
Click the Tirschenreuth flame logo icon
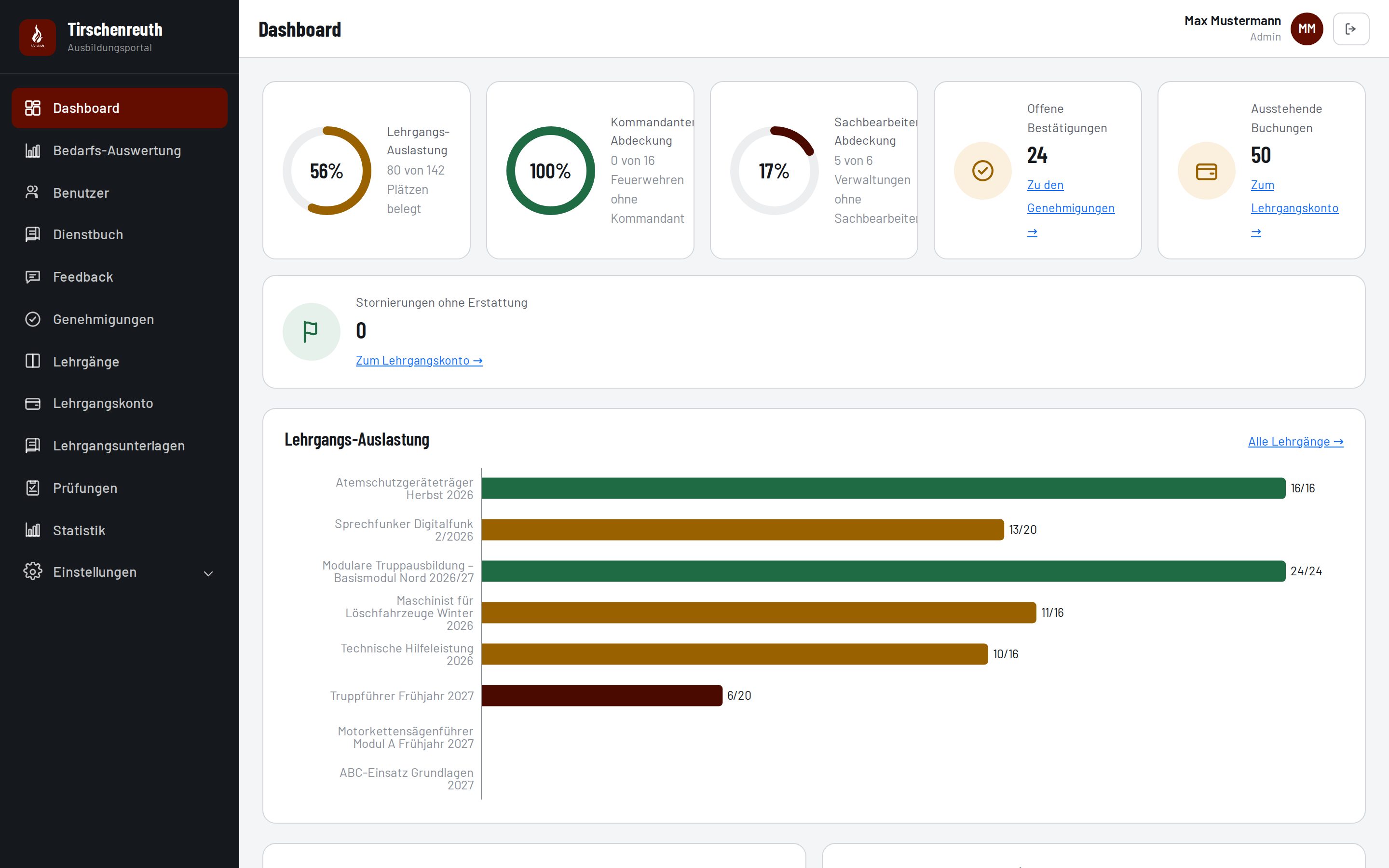tap(37, 37)
